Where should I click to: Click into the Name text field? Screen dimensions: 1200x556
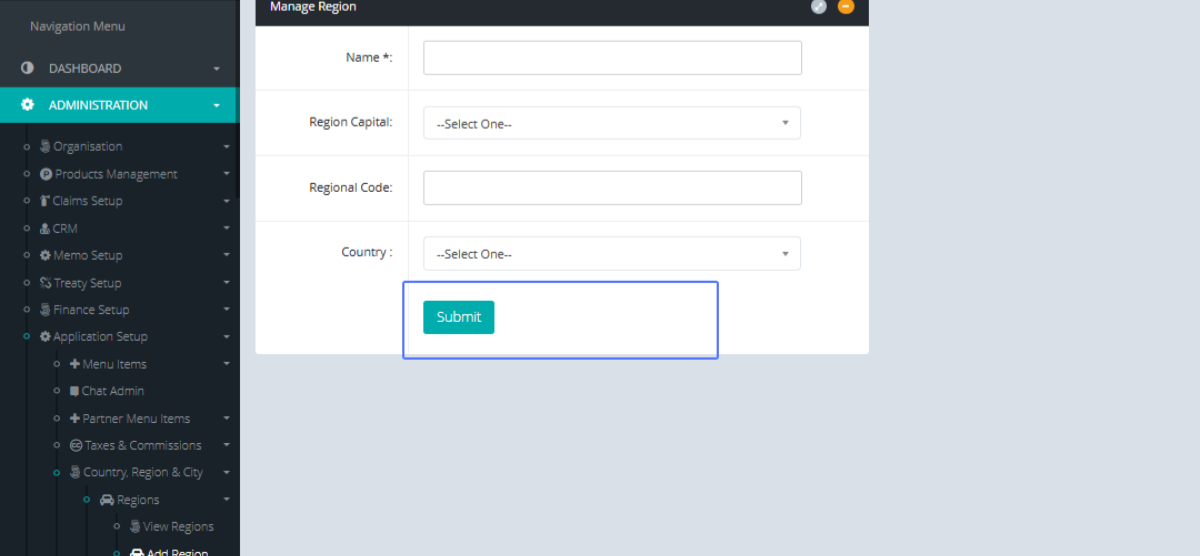click(612, 58)
